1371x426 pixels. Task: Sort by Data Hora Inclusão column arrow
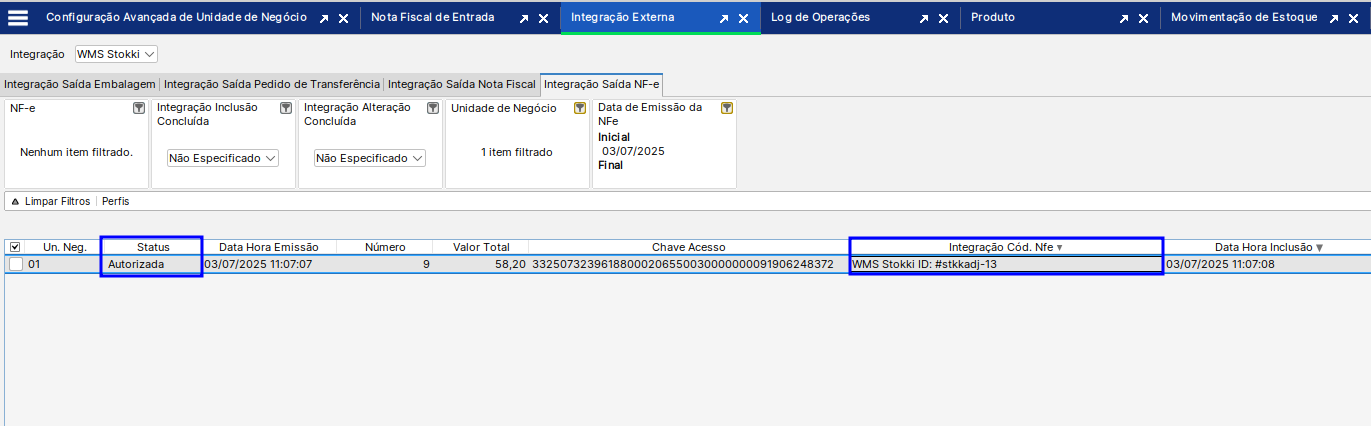(1319, 247)
